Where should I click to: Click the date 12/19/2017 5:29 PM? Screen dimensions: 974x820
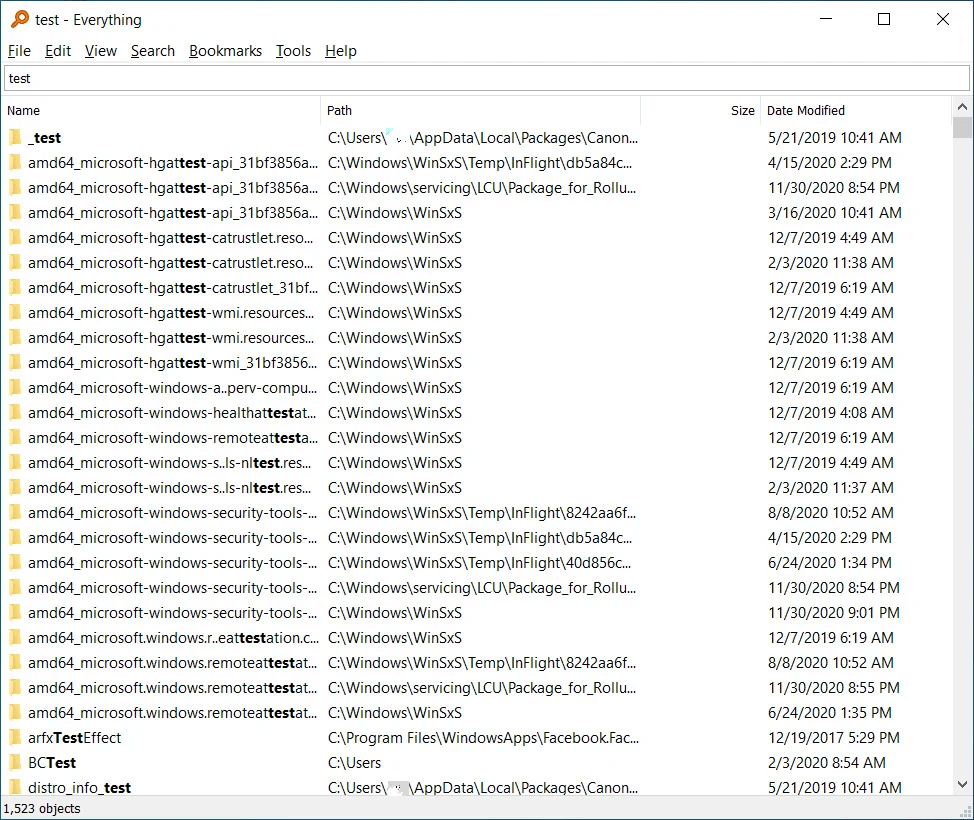834,737
